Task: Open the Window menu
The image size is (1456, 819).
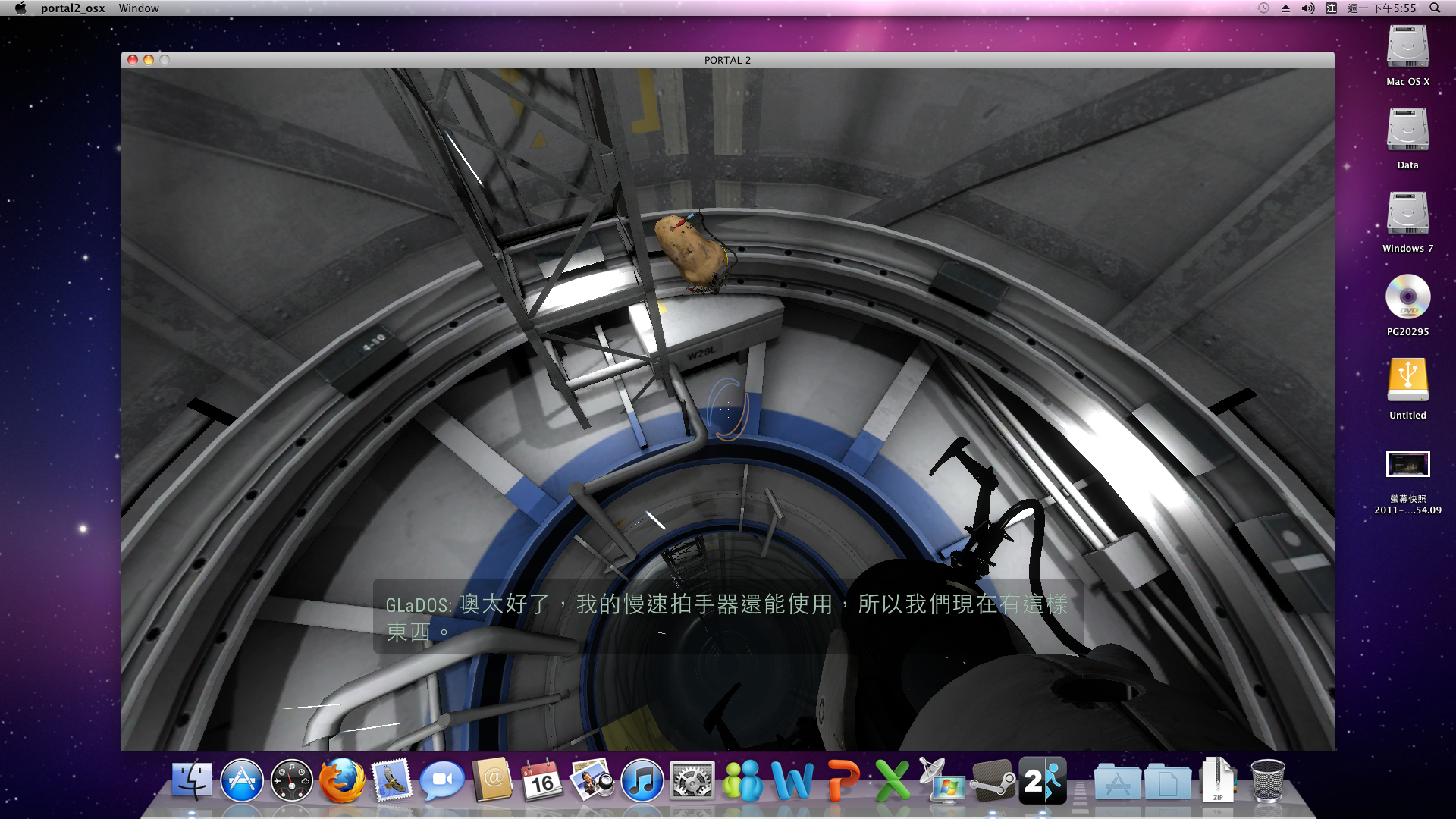Action: tap(139, 8)
